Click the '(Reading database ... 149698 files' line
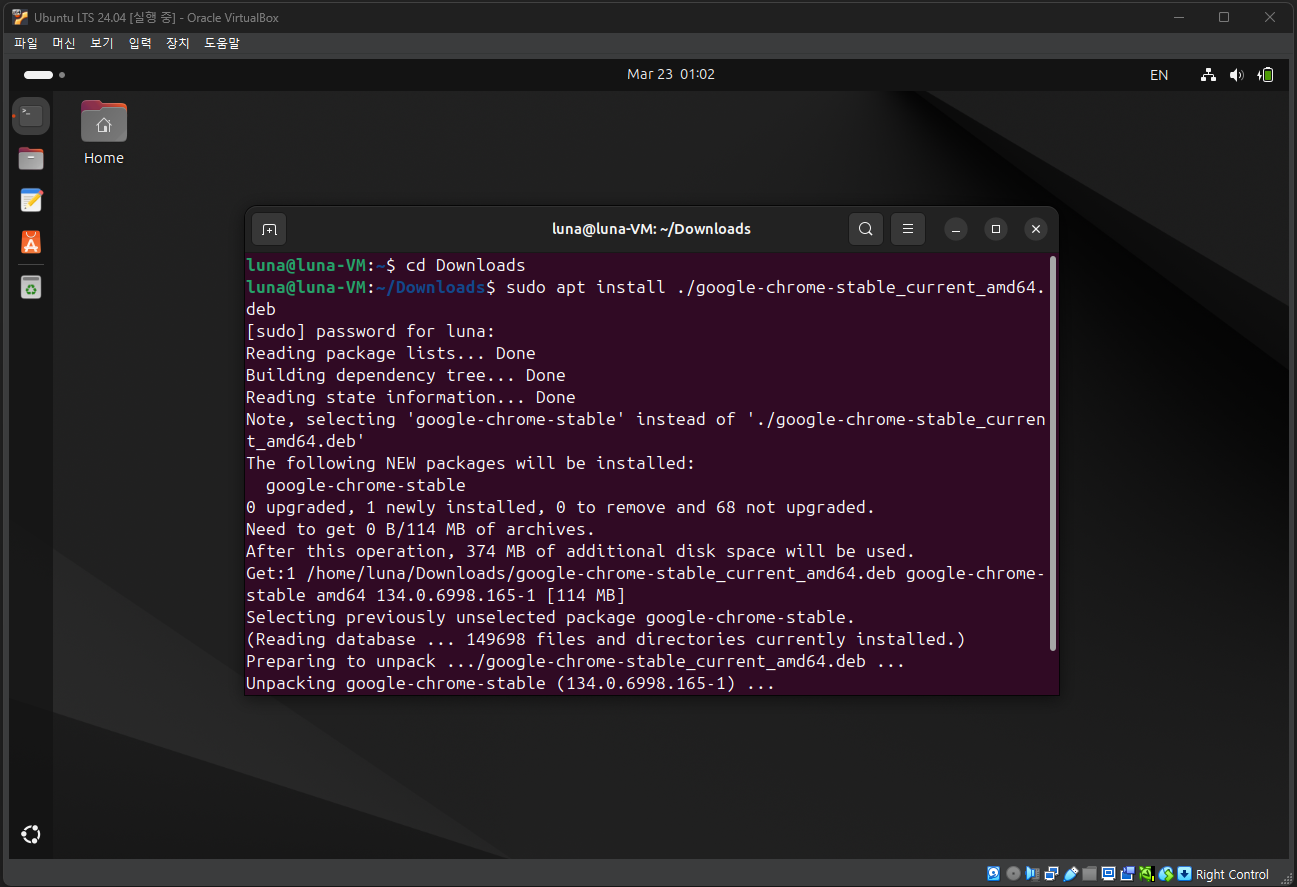Screen dimensions: 1297x887 [606, 639]
